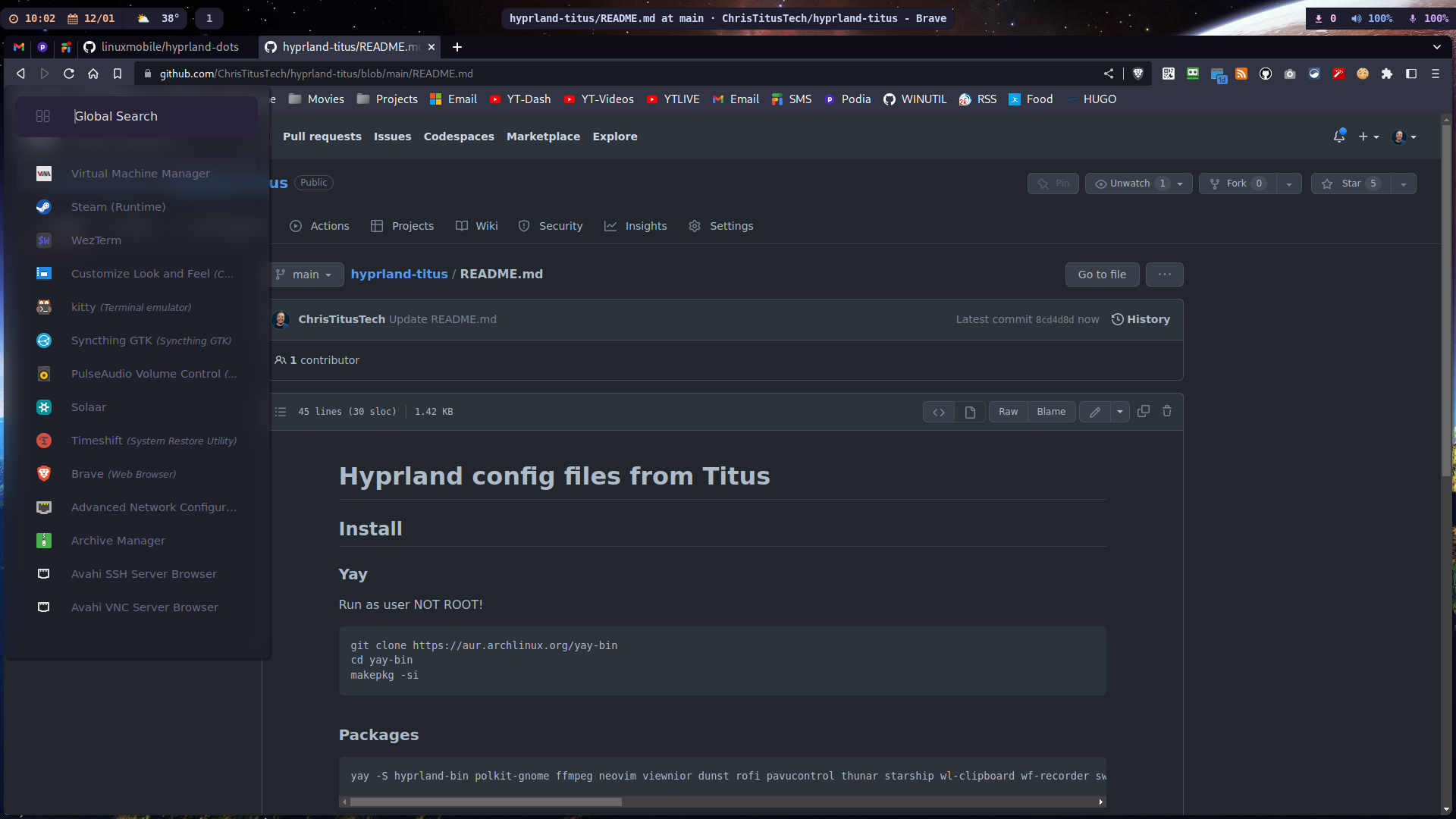Viewport: 1456px width, 819px height.
Task: Click the Brave Shields lion icon
Action: click(x=1138, y=74)
